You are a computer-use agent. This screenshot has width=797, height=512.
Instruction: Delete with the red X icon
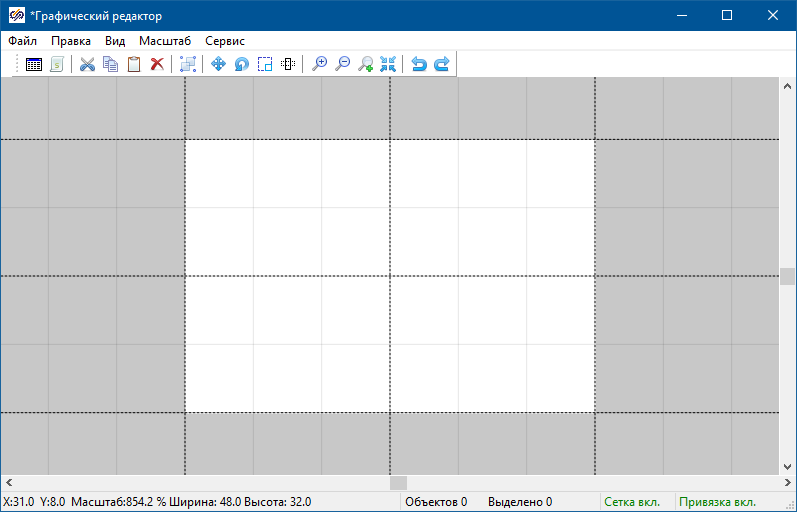157,64
